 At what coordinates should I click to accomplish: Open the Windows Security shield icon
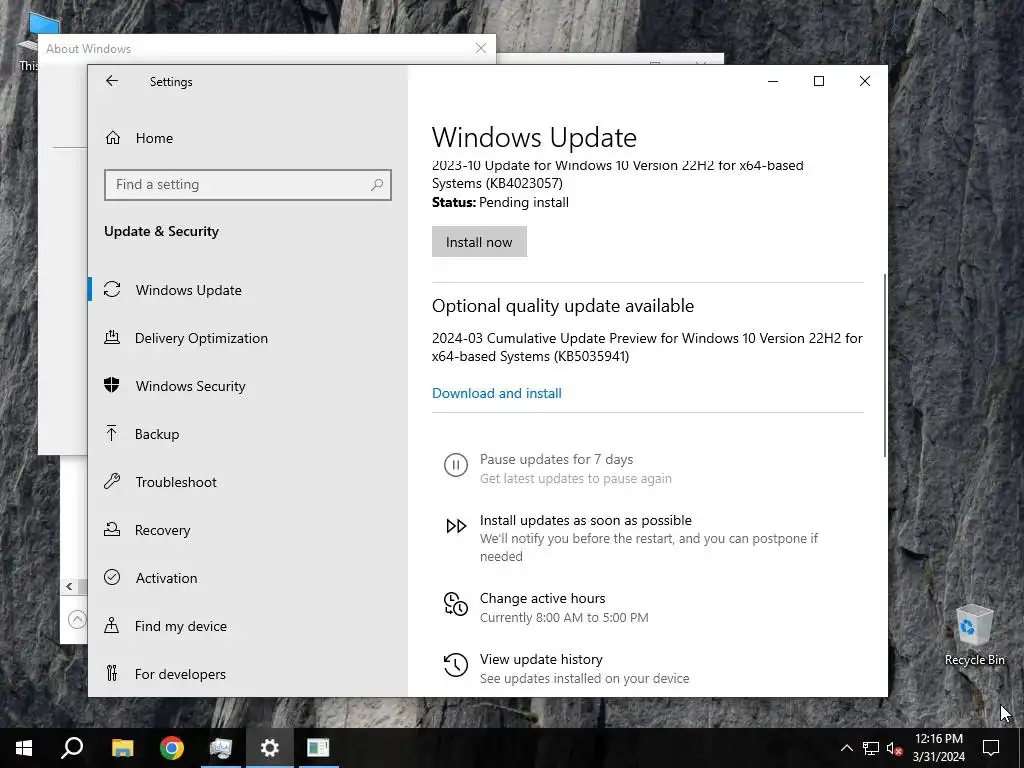click(x=112, y=385)
